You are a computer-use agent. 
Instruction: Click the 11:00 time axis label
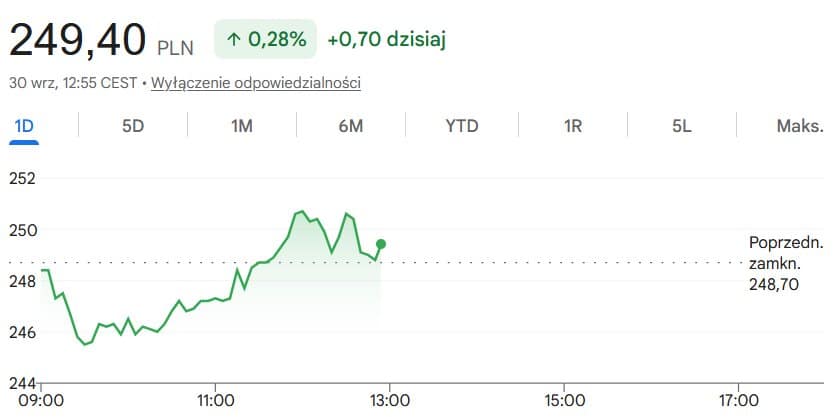coord(214,400)
